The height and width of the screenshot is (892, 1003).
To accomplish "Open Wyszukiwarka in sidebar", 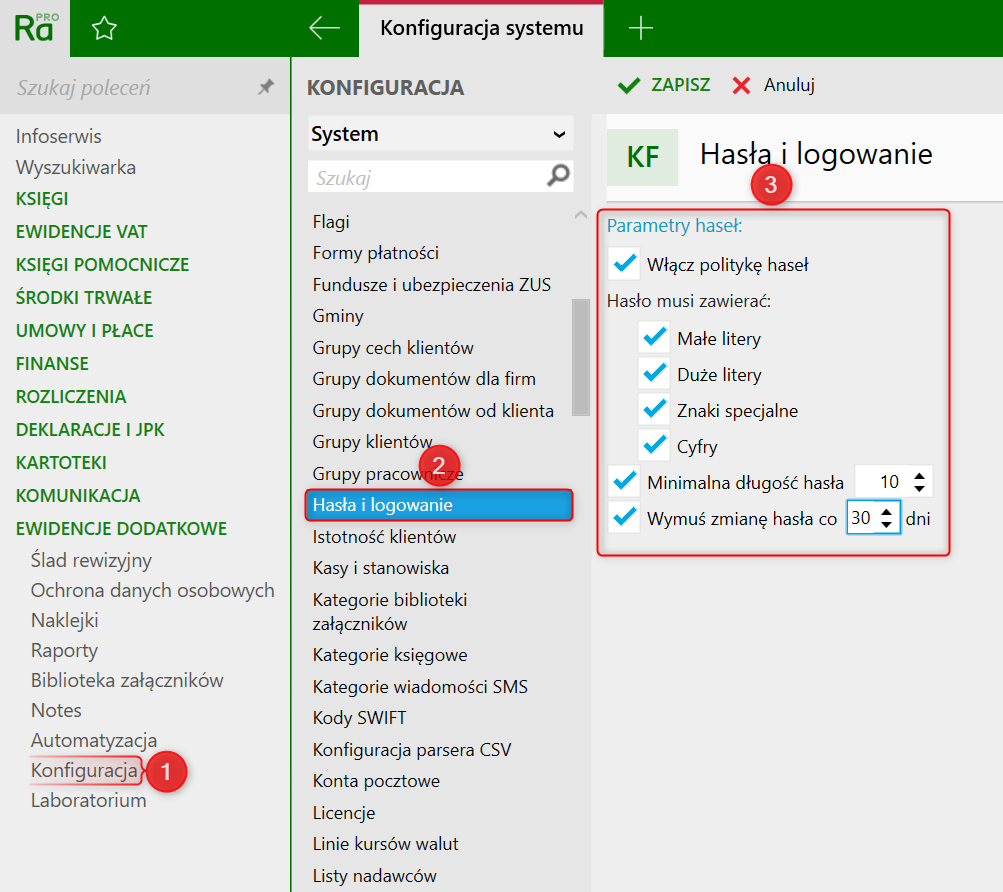I will click(x=75, y=168).
